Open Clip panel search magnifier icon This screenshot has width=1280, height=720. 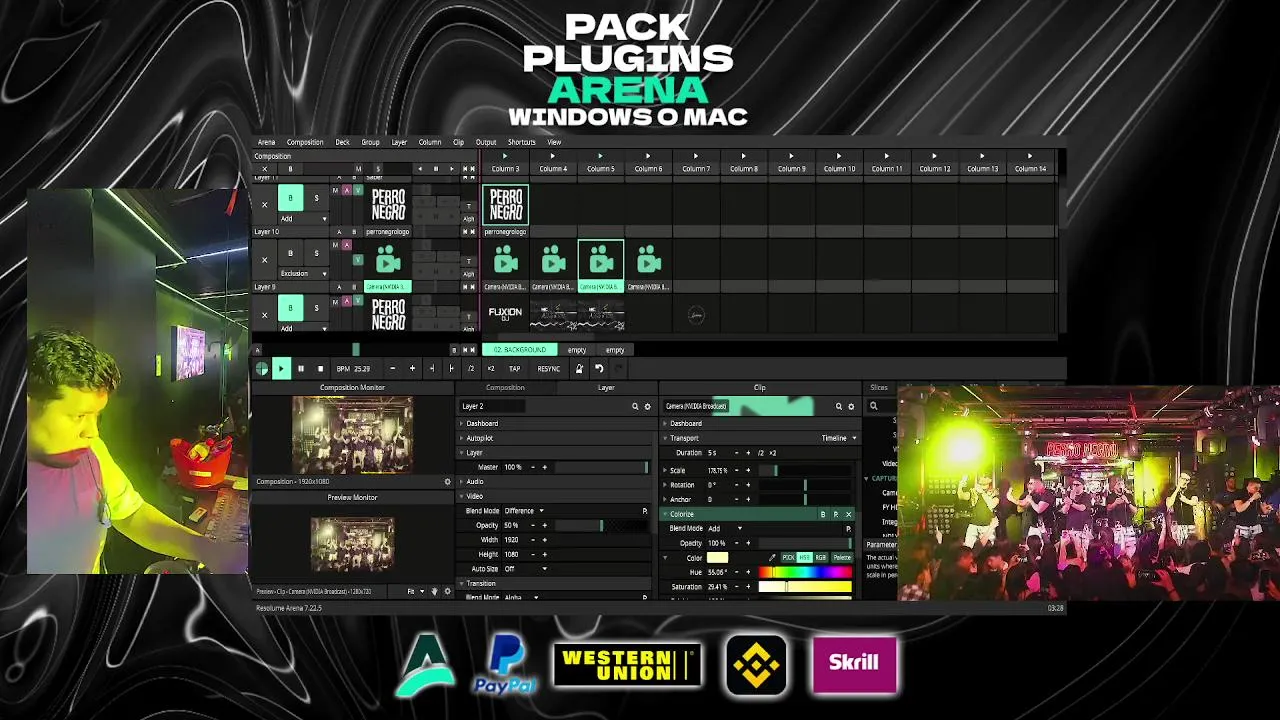point(839,407)
